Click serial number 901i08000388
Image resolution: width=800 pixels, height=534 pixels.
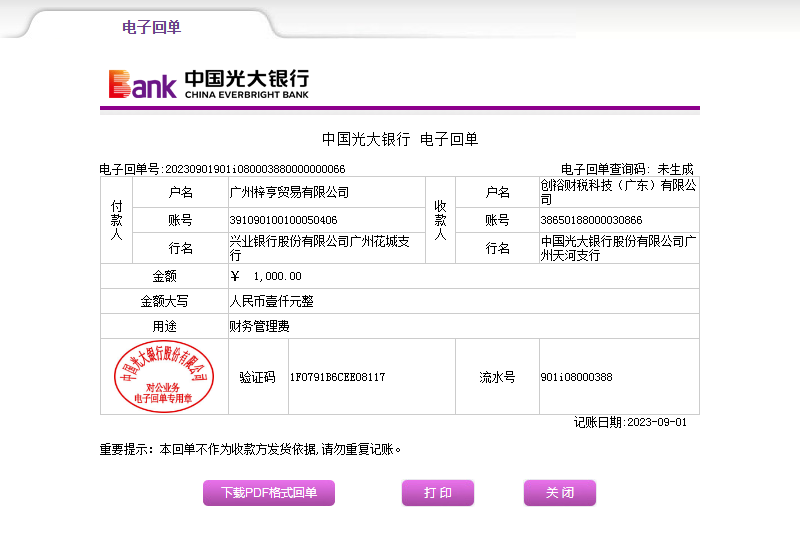click(x=576, y=377)
